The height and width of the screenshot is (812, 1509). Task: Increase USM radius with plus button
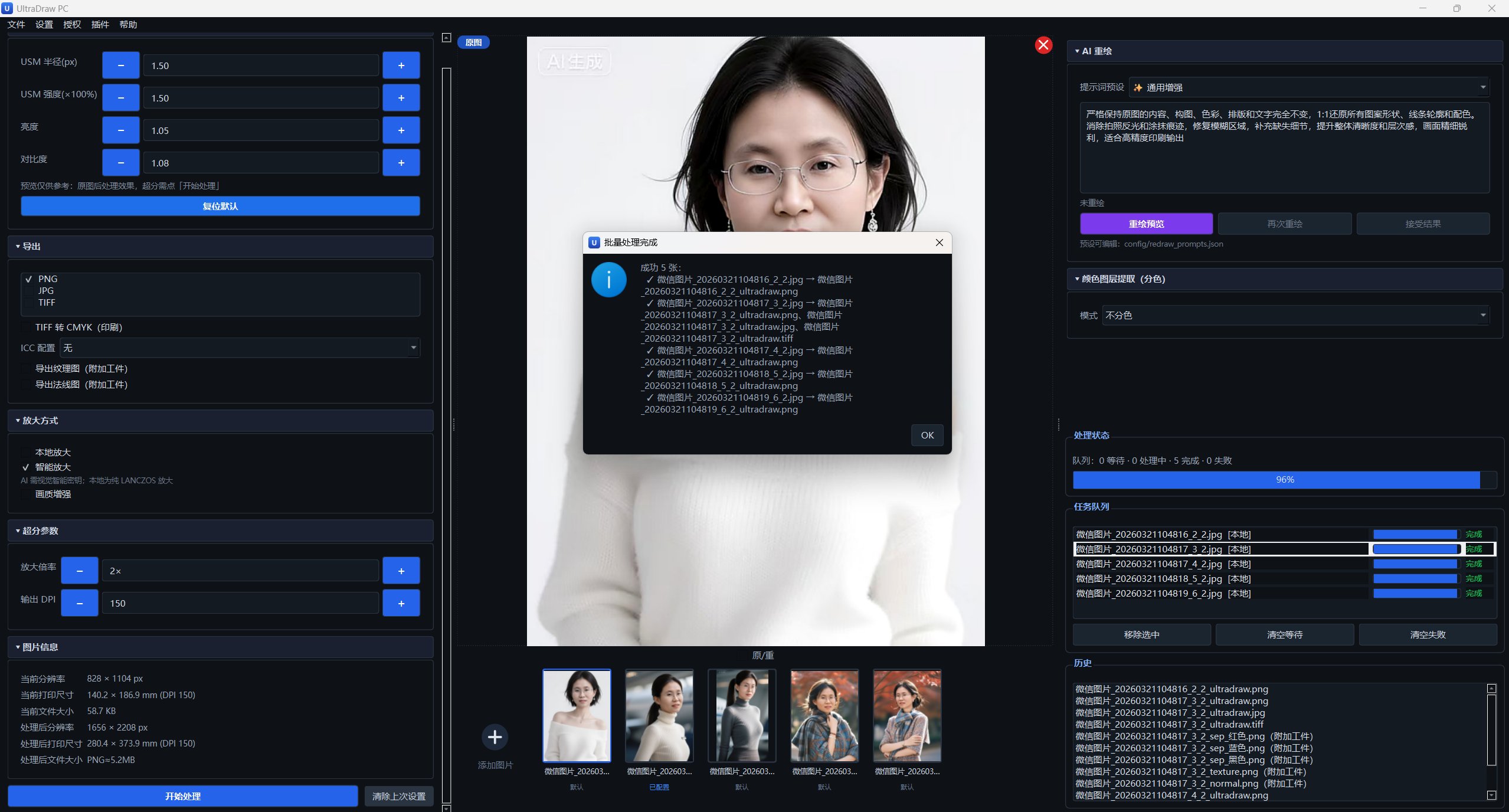click(x=401, y=66)
